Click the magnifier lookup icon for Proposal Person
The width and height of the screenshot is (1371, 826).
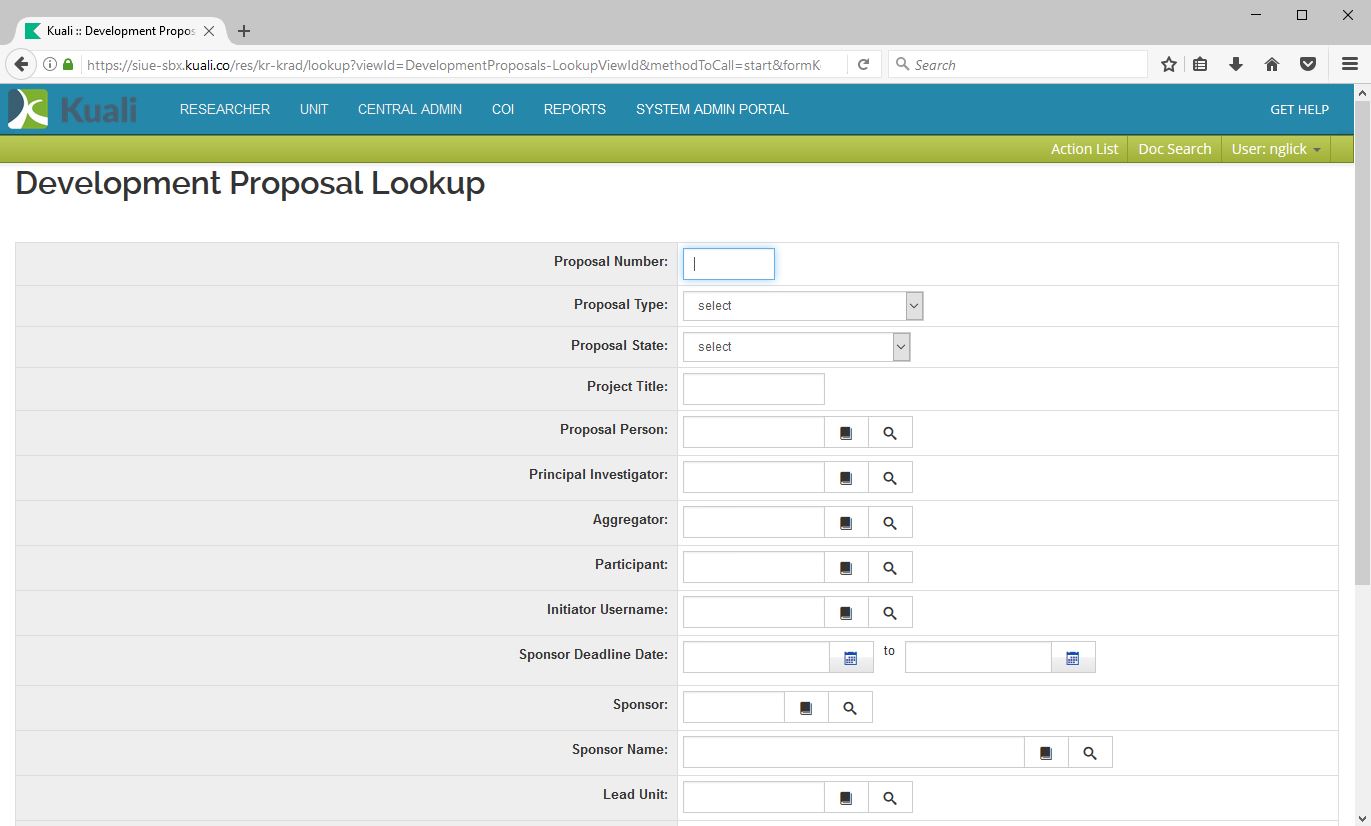pyautogui.click(x=890, y=433)
